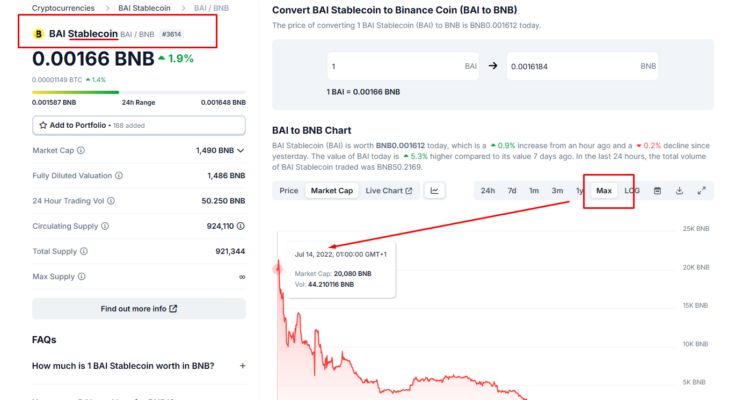Download chart data via download icon
The image size is (735, 400).
click(679, 190)
